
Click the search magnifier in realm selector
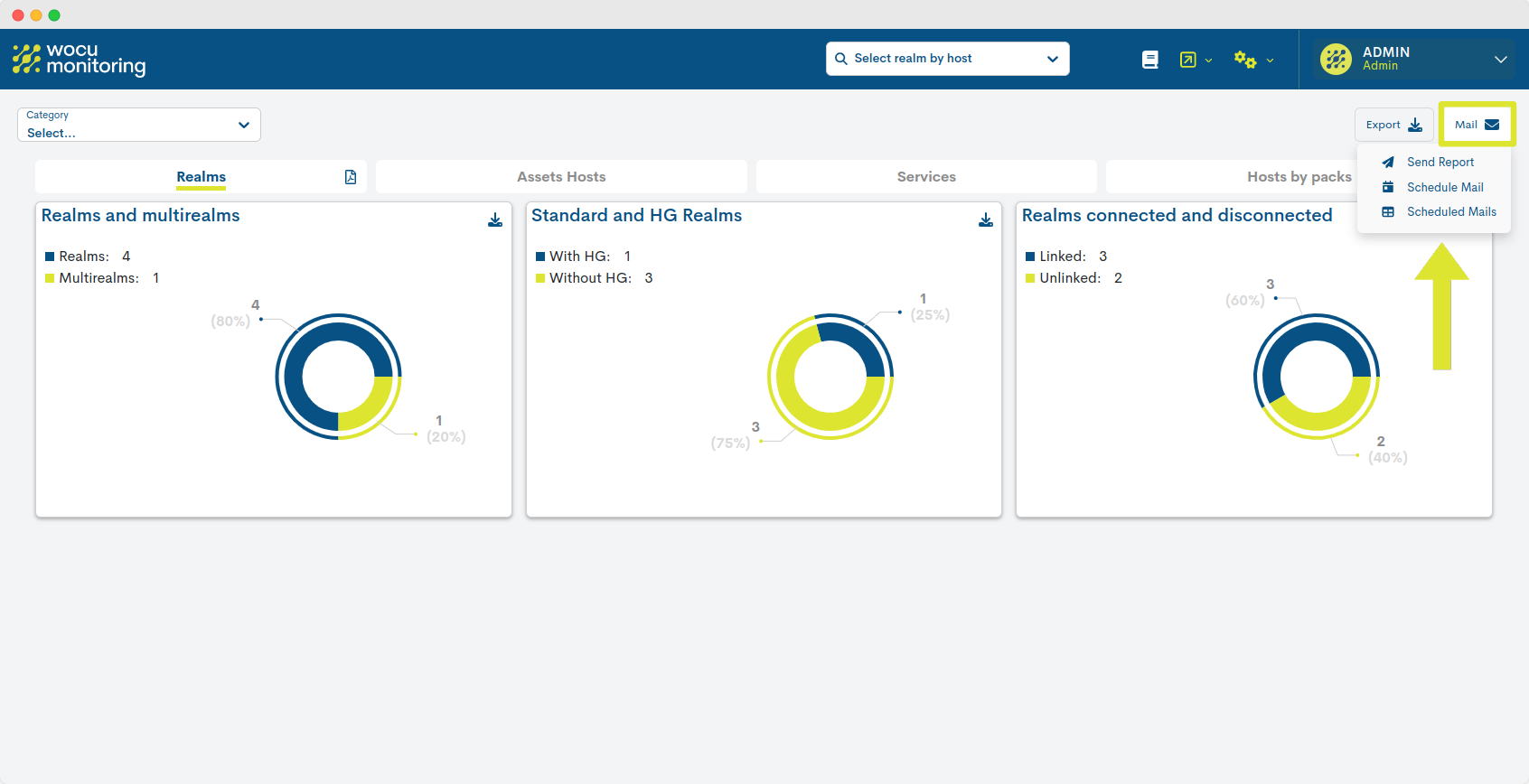(x=841, y=59)
